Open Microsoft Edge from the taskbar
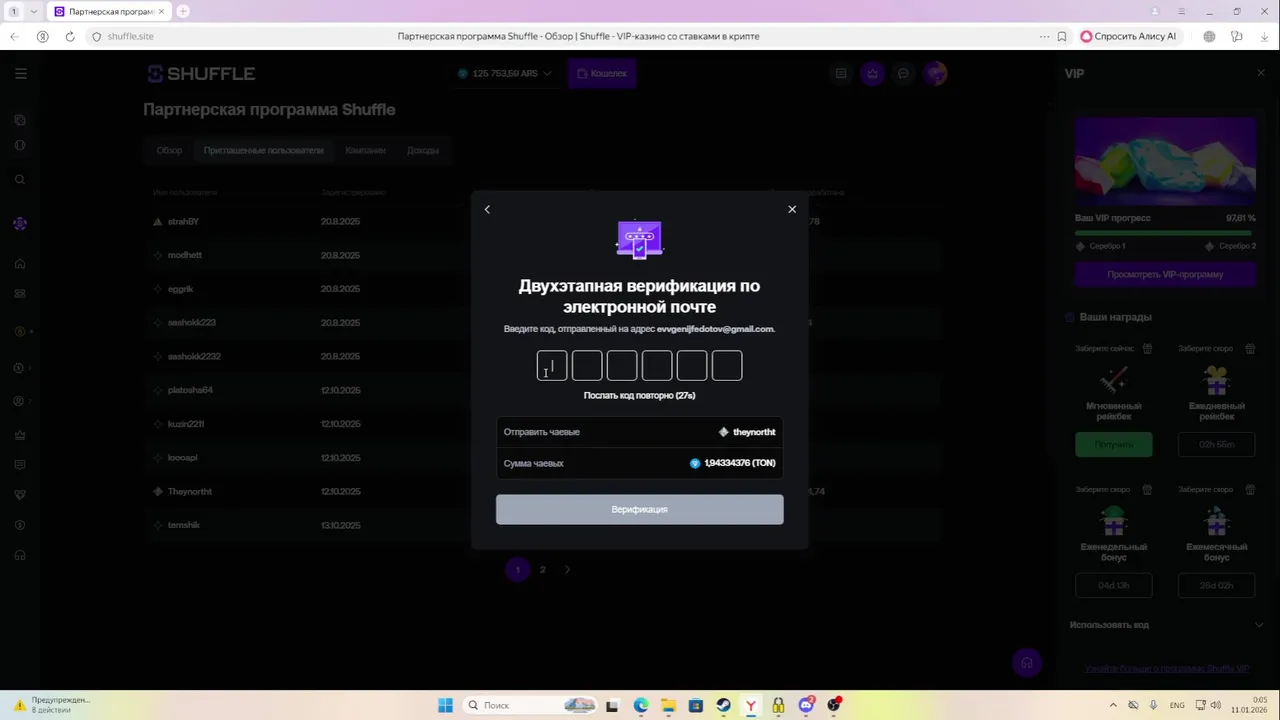 point(640,705)
